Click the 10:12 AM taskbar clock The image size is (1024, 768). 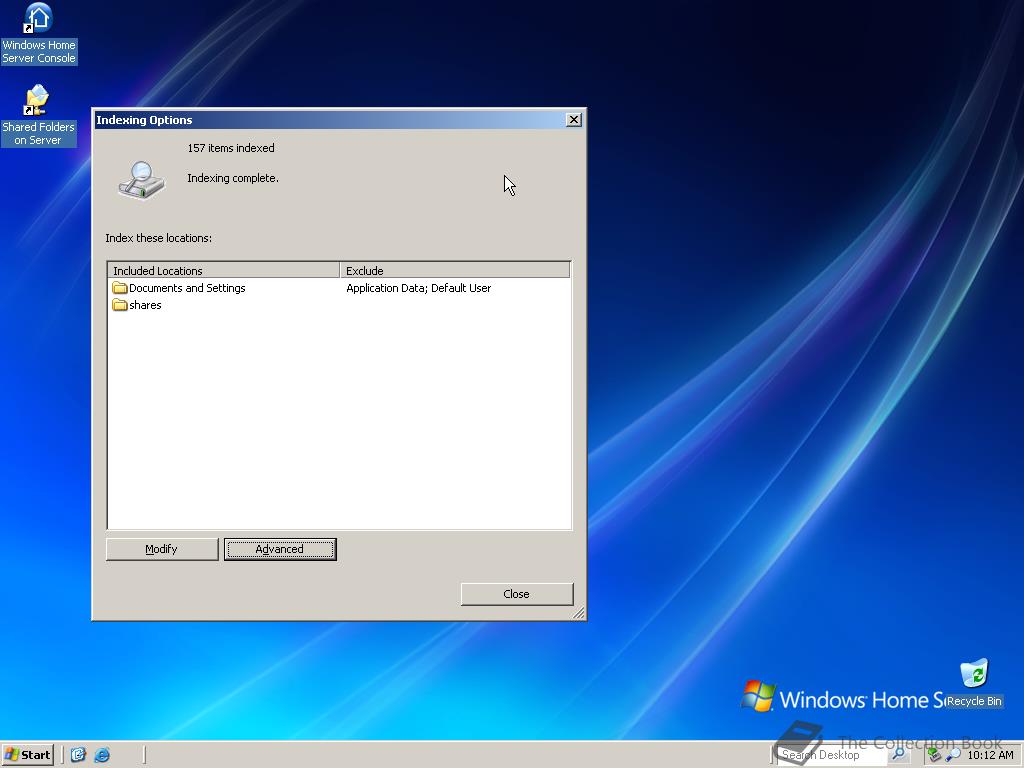coord(990,755)
